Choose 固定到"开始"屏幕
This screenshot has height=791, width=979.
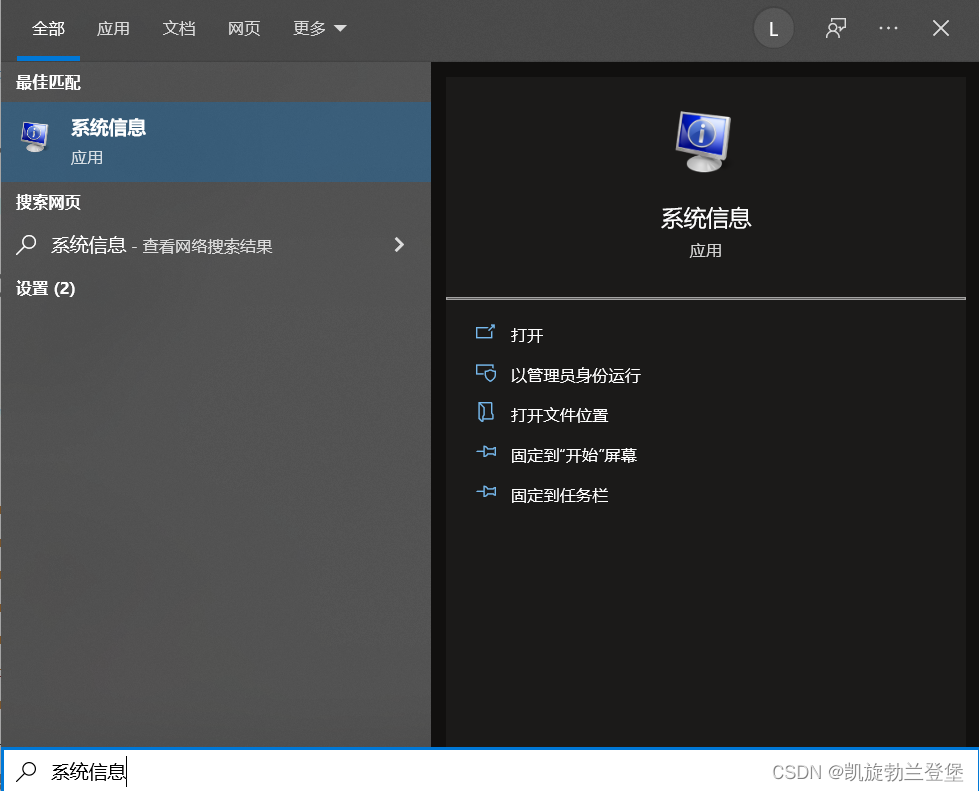tap(573, 455)
